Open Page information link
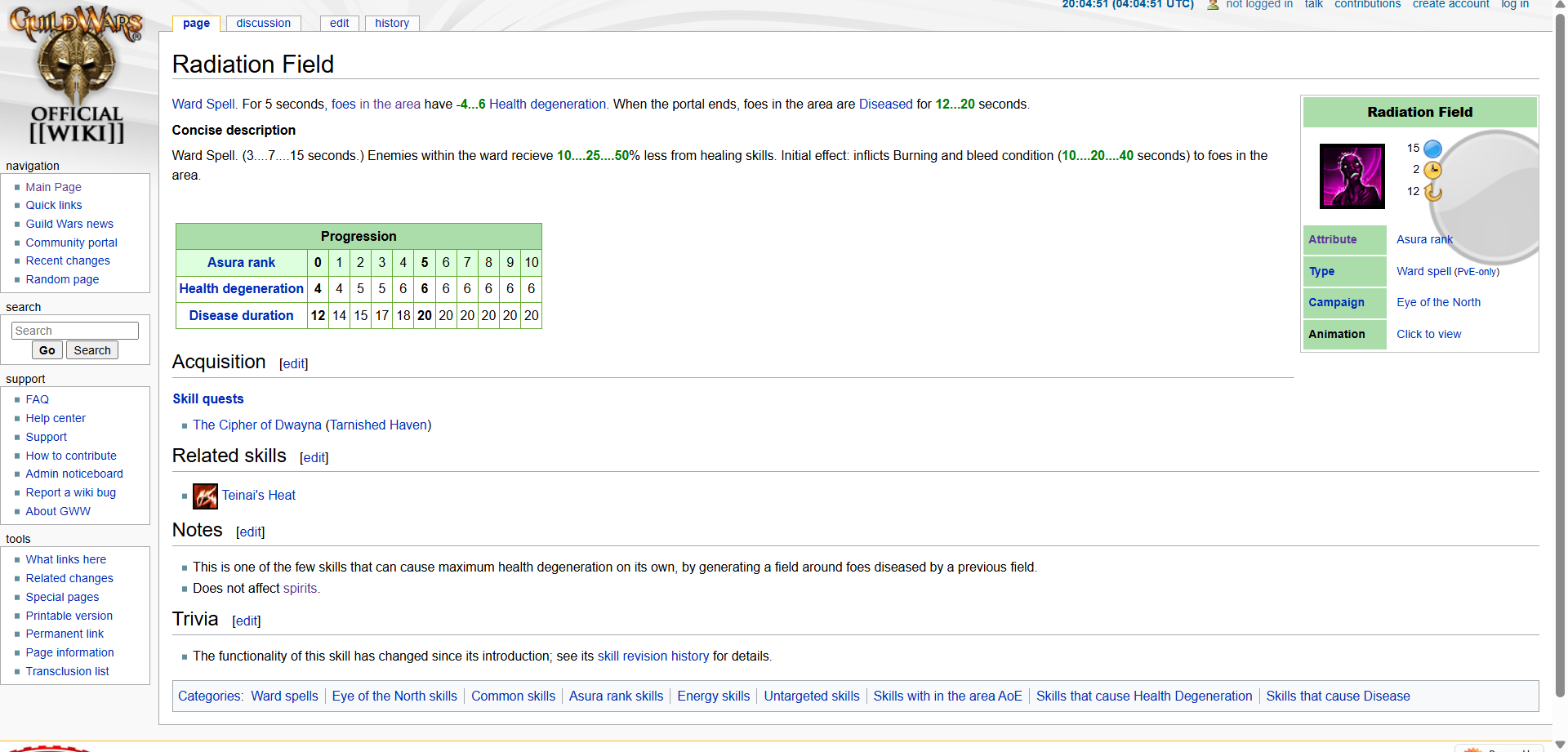Viewport: 1568px width, 752px height. pos(69,652)
